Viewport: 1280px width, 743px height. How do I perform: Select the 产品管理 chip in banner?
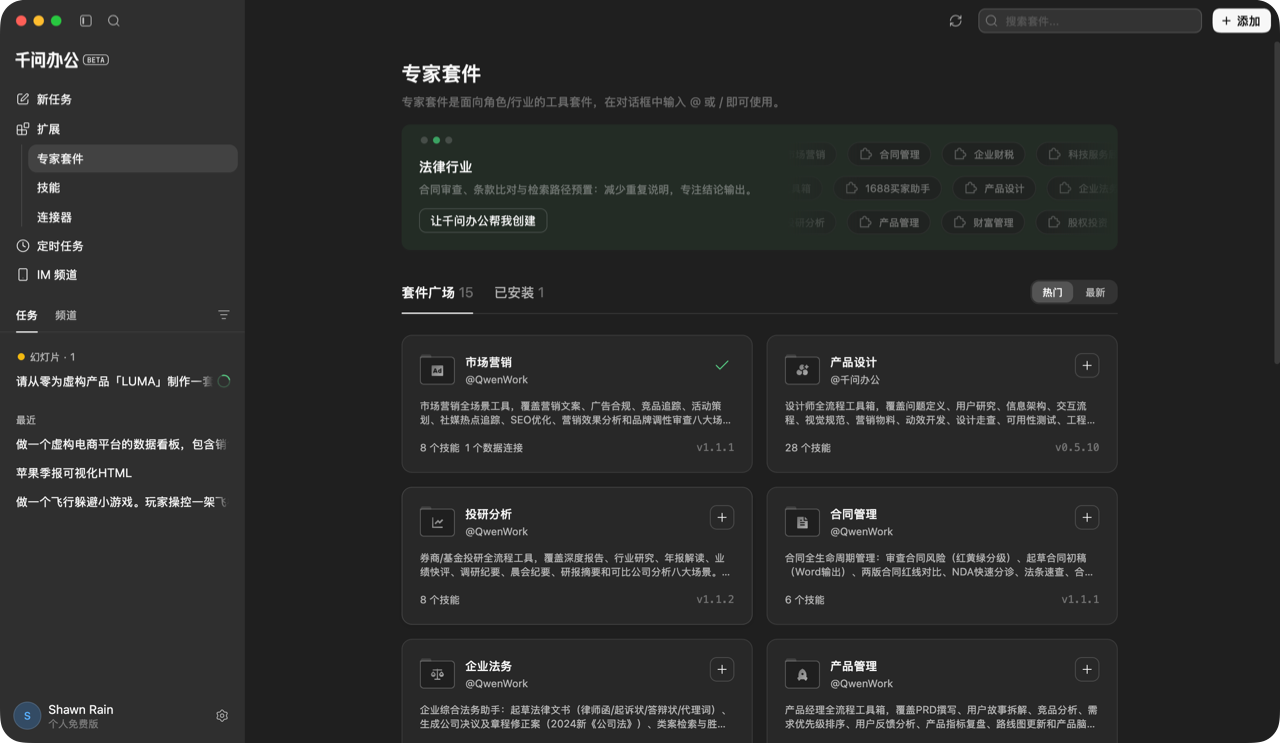(x=888, y=223)
